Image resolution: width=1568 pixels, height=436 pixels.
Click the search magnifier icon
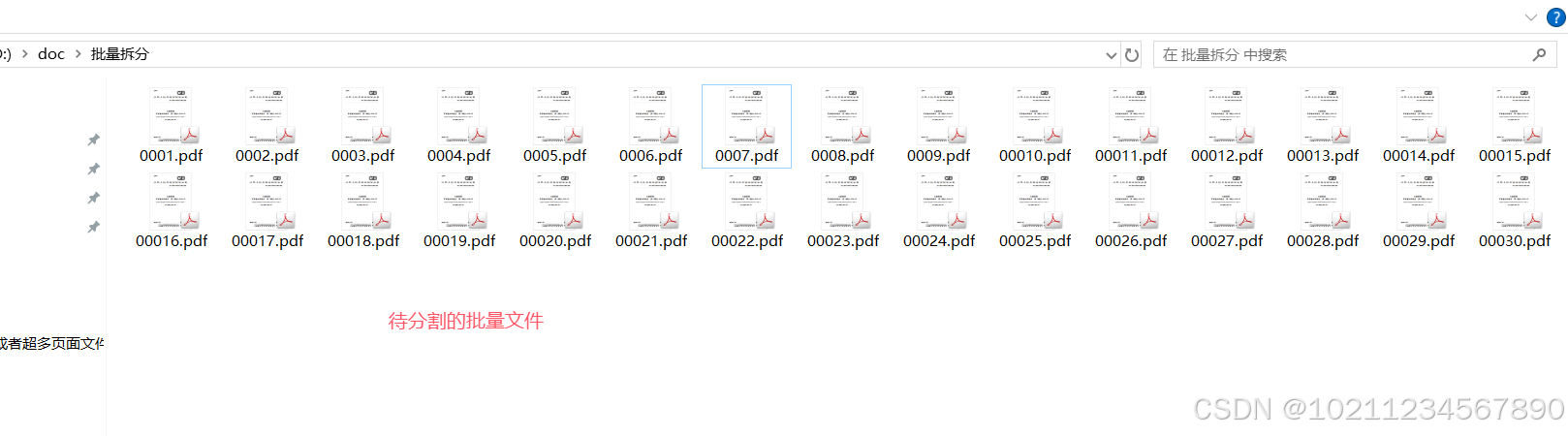[1539, 55]
